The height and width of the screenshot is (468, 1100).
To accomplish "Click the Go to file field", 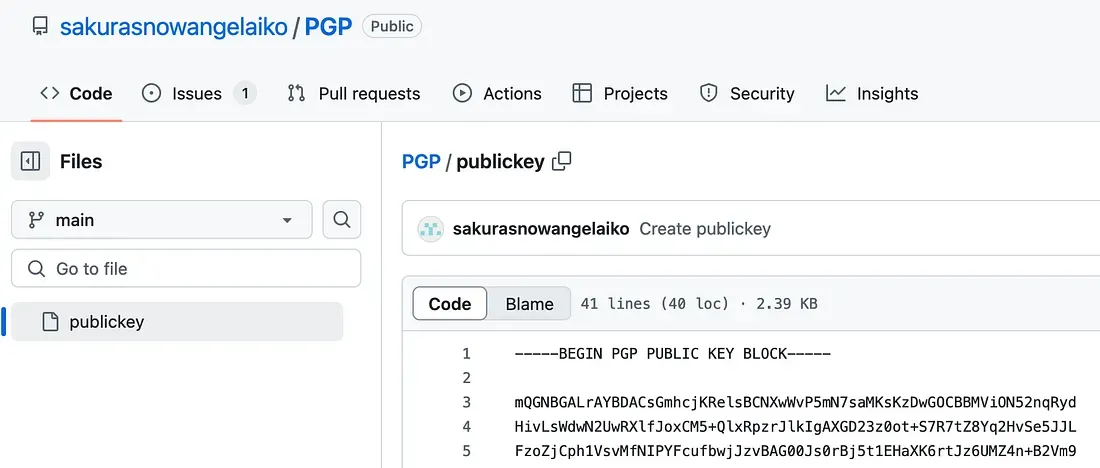I will click(x=186, y=268).
